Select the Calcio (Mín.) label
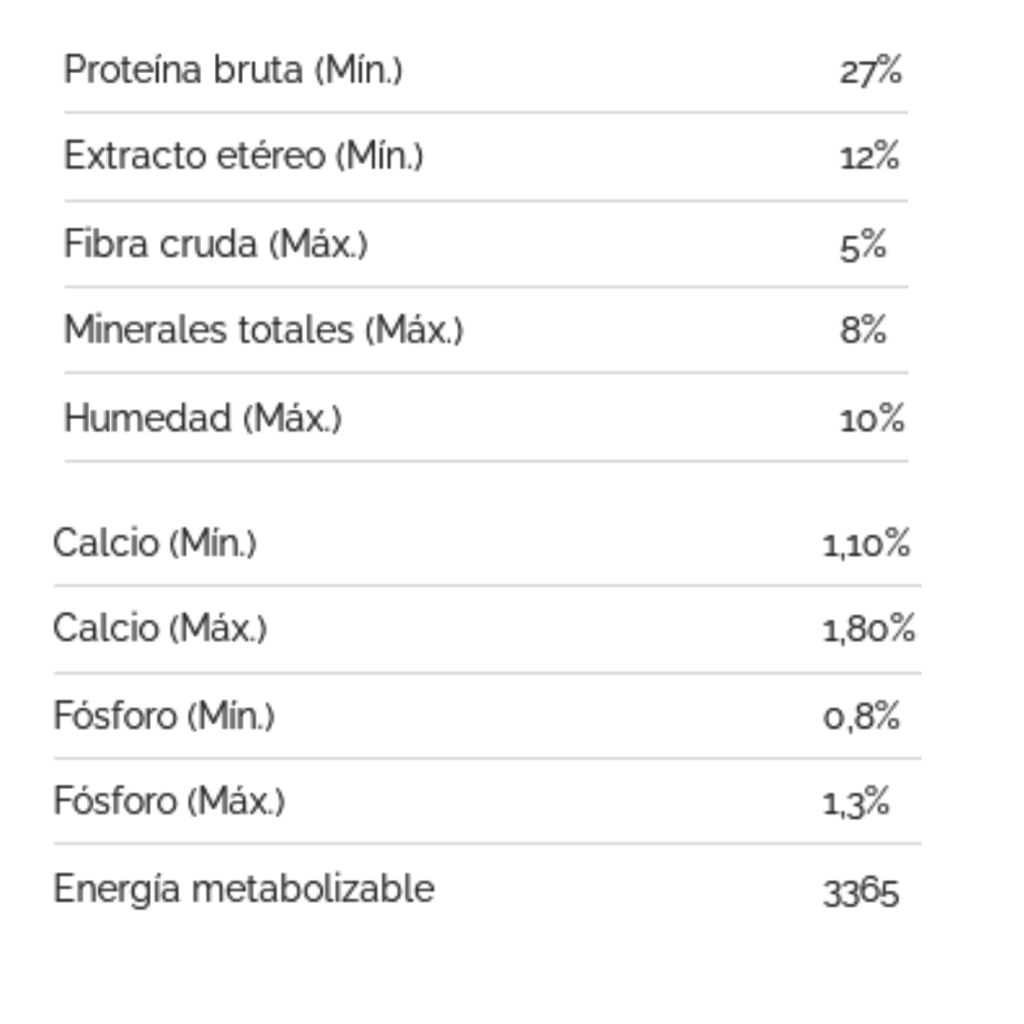Image resolution: width=1024 pixels, height=1024 pixels. coord(155,543)
